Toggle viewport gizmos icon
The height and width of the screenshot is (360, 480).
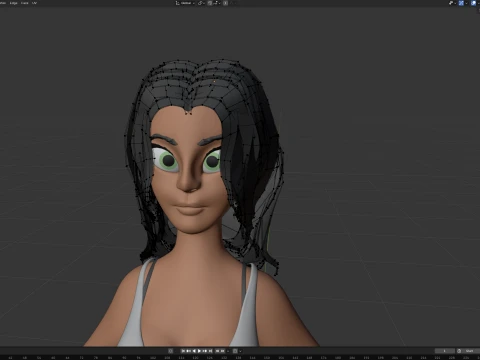(461, 3)
